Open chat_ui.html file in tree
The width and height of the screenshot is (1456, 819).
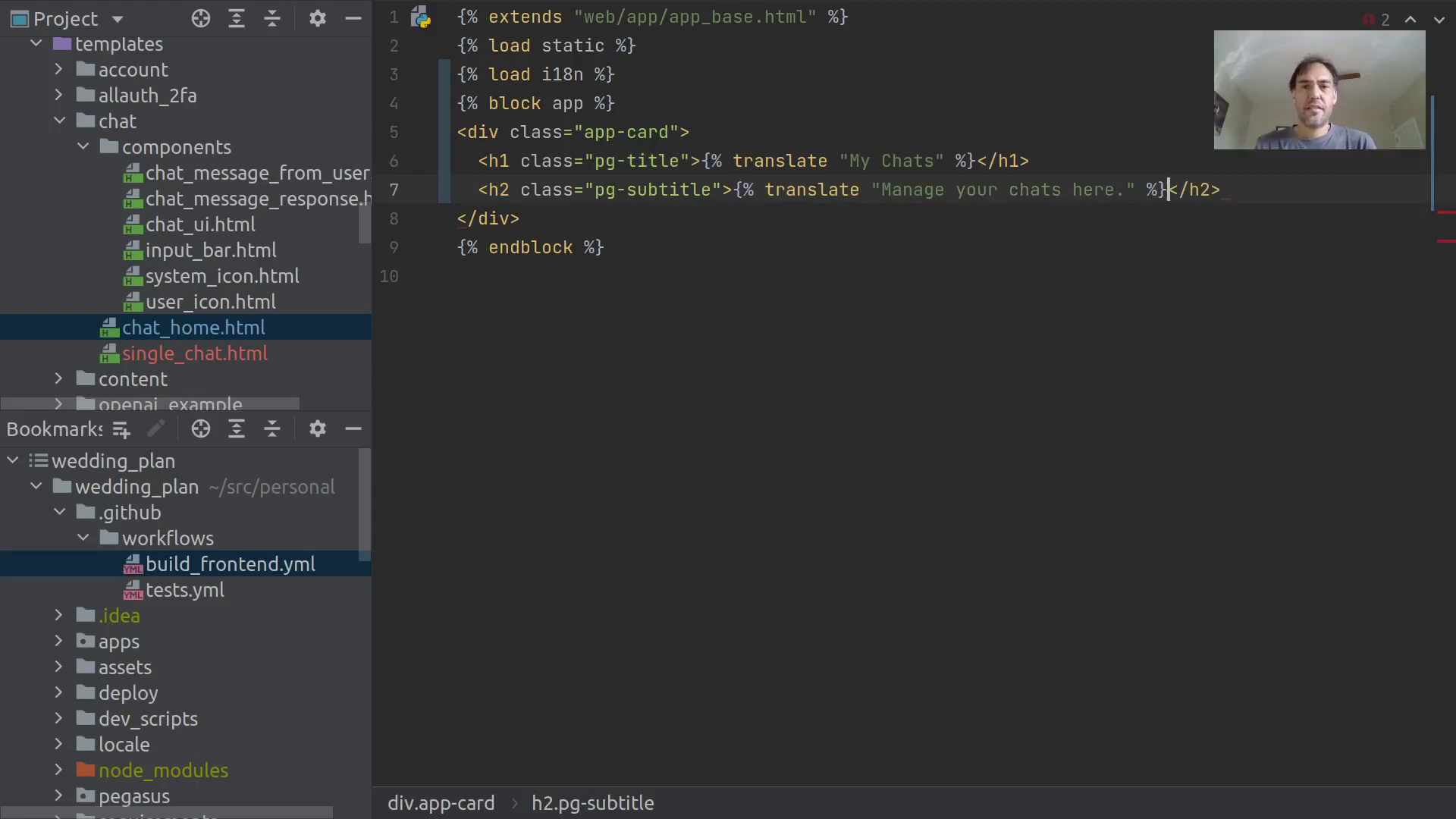pos(200,225)
